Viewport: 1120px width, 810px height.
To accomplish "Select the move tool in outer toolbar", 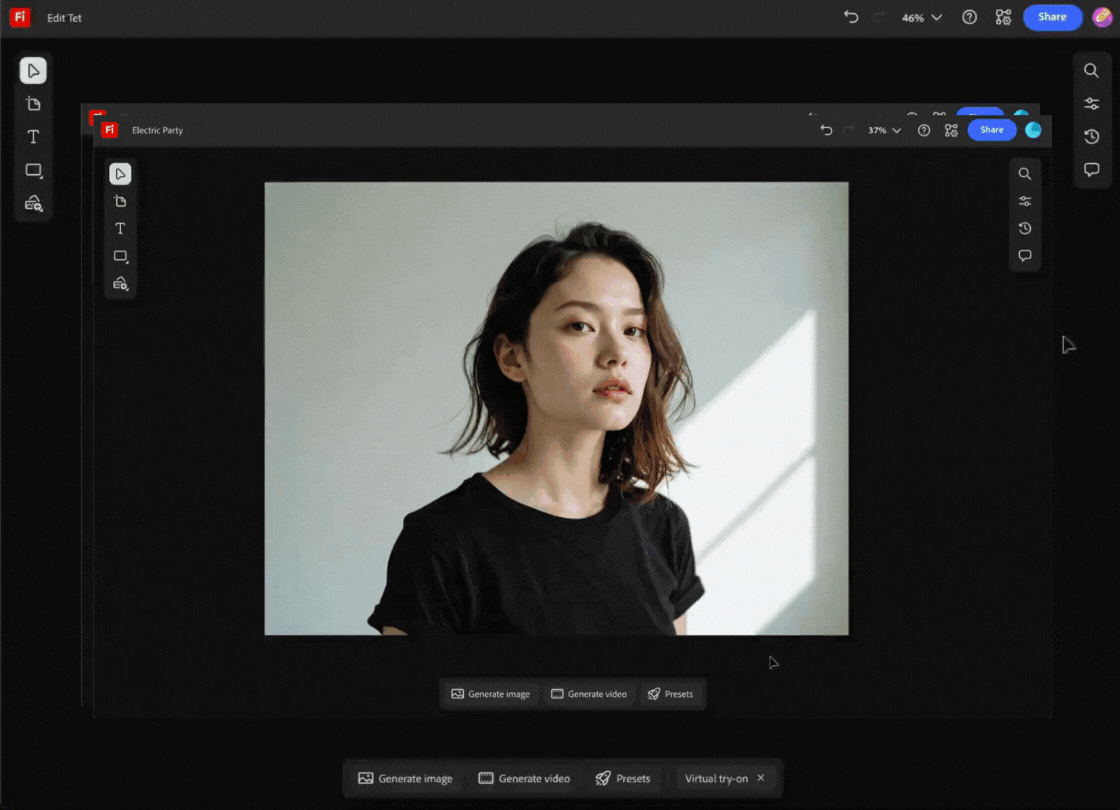I will pos(33,71).
